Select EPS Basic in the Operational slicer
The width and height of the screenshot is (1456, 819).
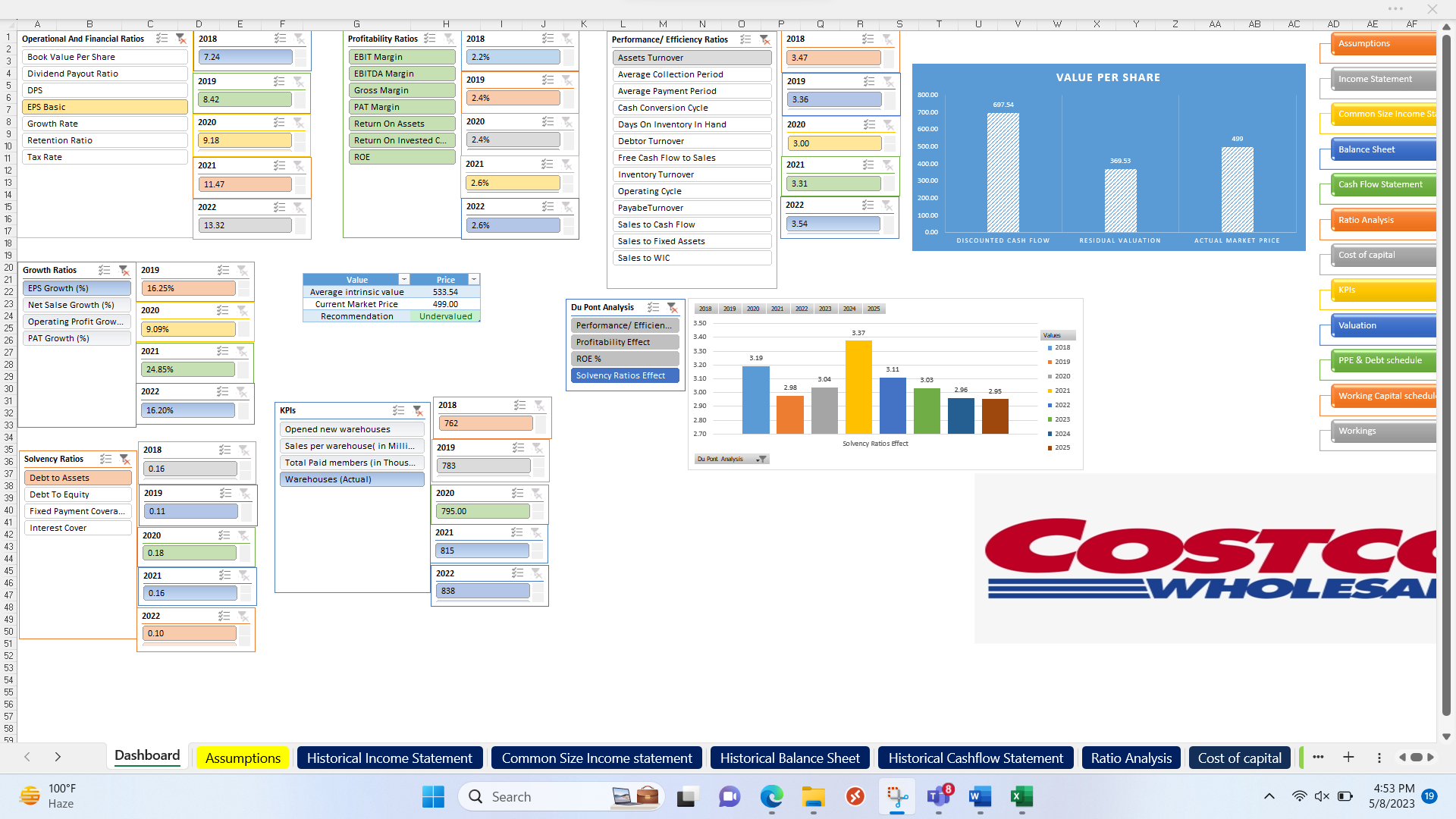(105, 106)
